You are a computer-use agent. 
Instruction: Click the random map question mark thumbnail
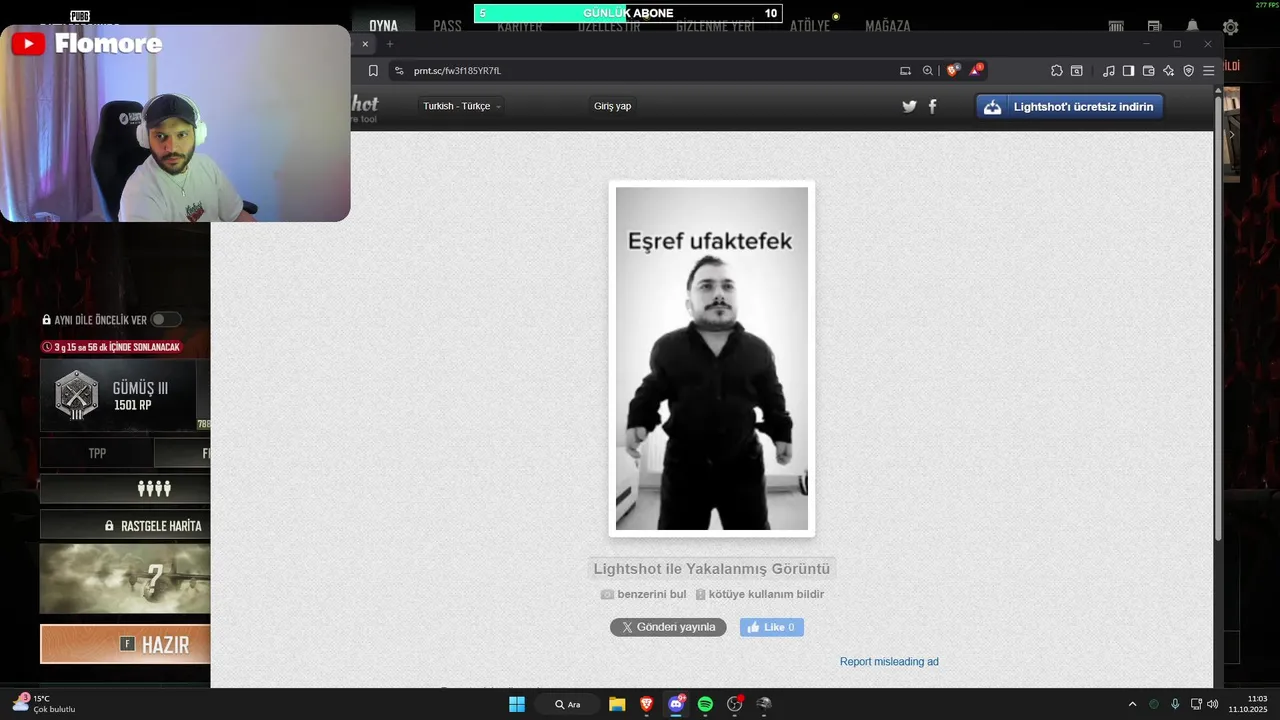click(x=125, y=579)
